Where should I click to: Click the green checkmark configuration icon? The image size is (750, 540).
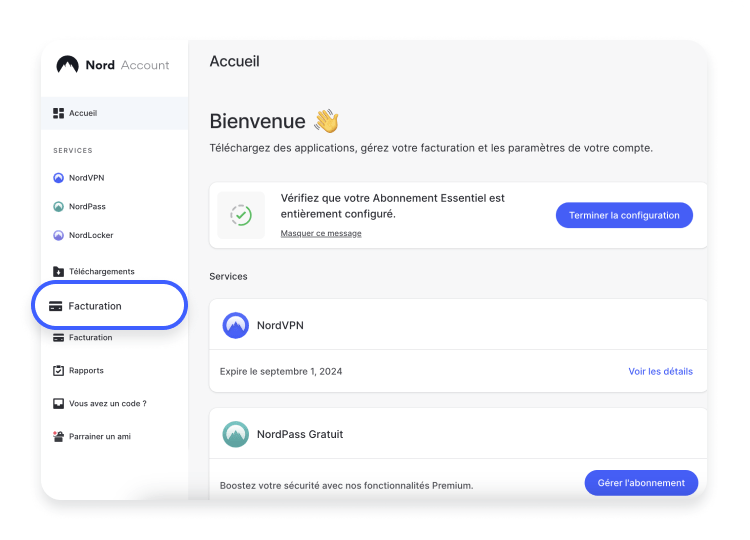(x=241, y=215)
